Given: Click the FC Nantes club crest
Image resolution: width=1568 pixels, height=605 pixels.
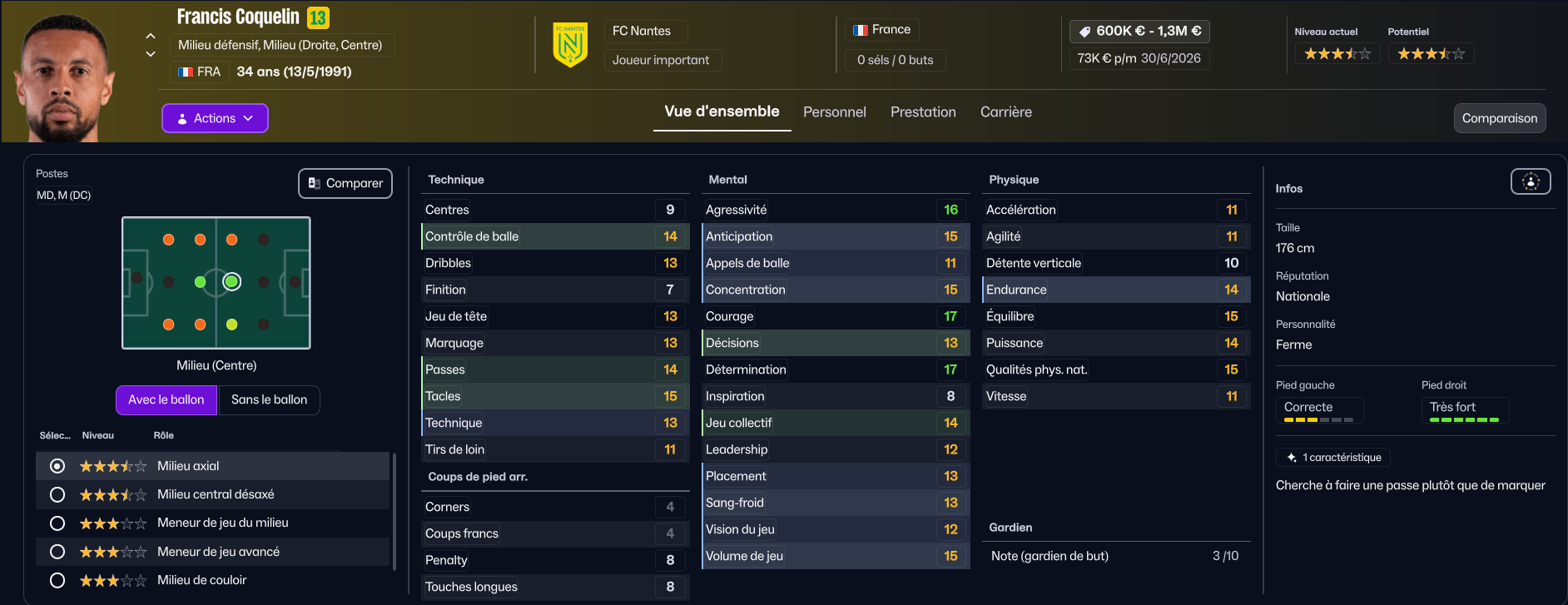Looking at the screenshot, I should click(570, 45).
